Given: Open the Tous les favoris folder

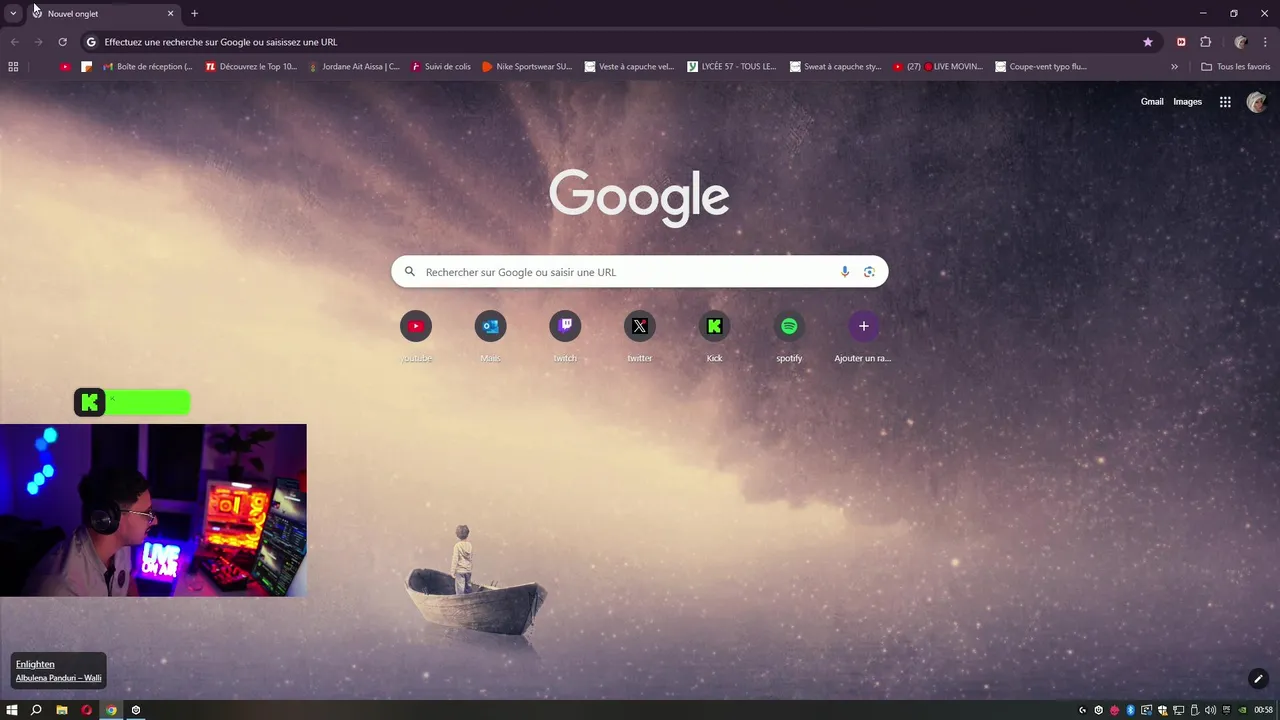Looking at the screenshot, I should 1235,67.
